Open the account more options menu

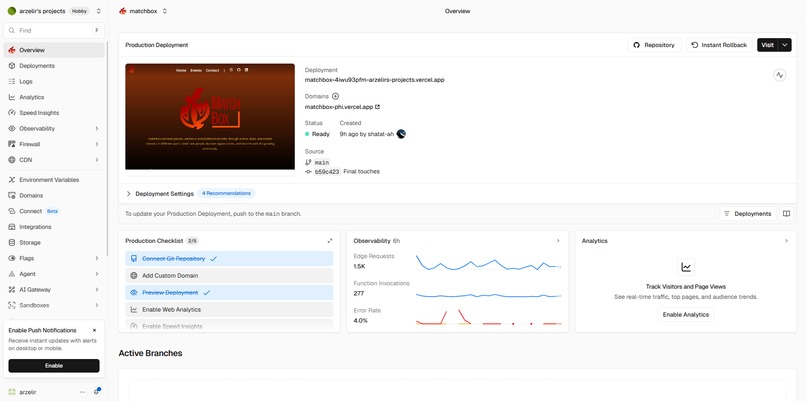82,392
